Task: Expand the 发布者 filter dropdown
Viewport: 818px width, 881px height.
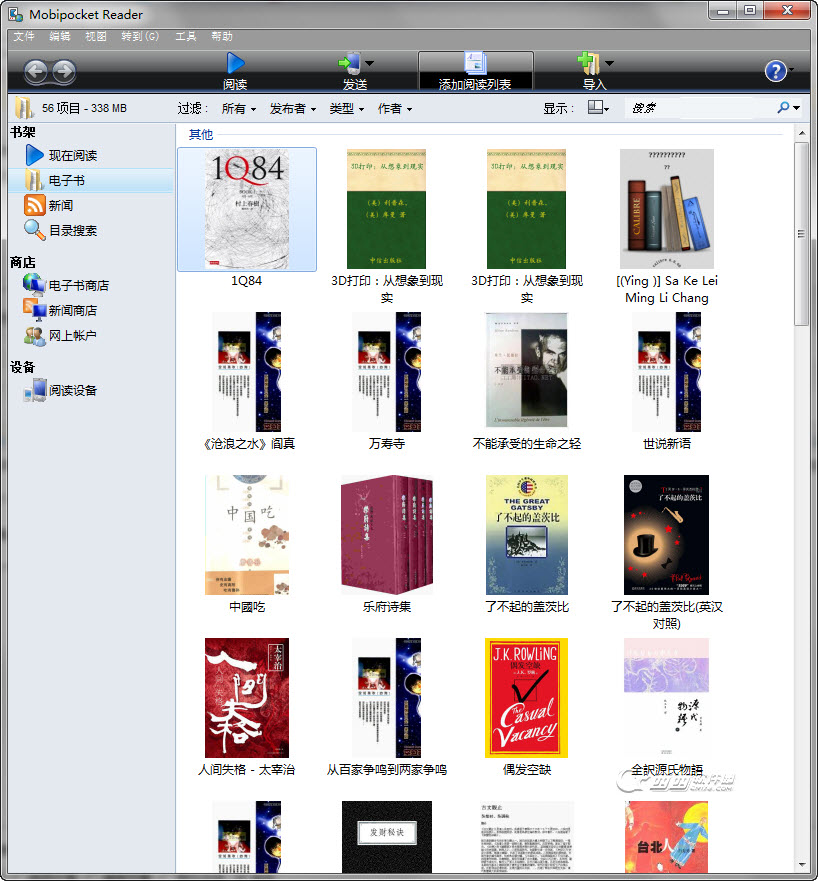Action: 292,108
